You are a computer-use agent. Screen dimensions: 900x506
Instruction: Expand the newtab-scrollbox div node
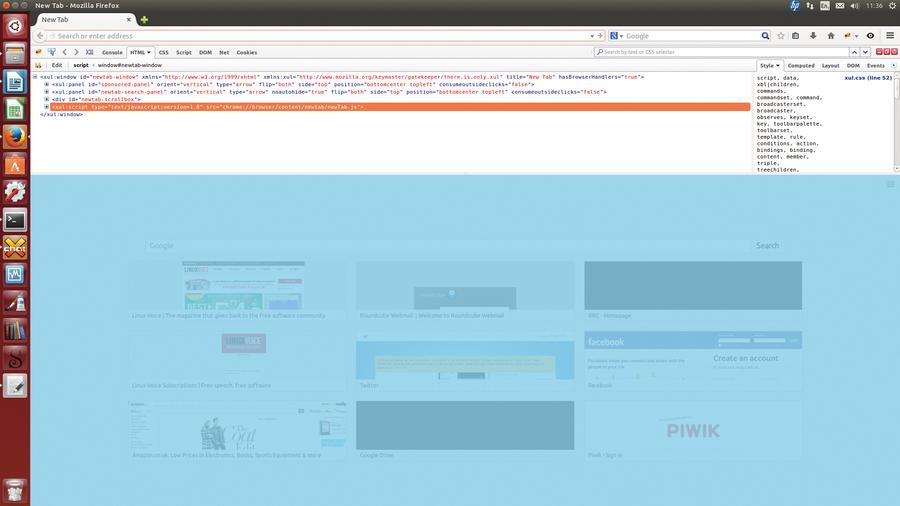tap(47, 99)
